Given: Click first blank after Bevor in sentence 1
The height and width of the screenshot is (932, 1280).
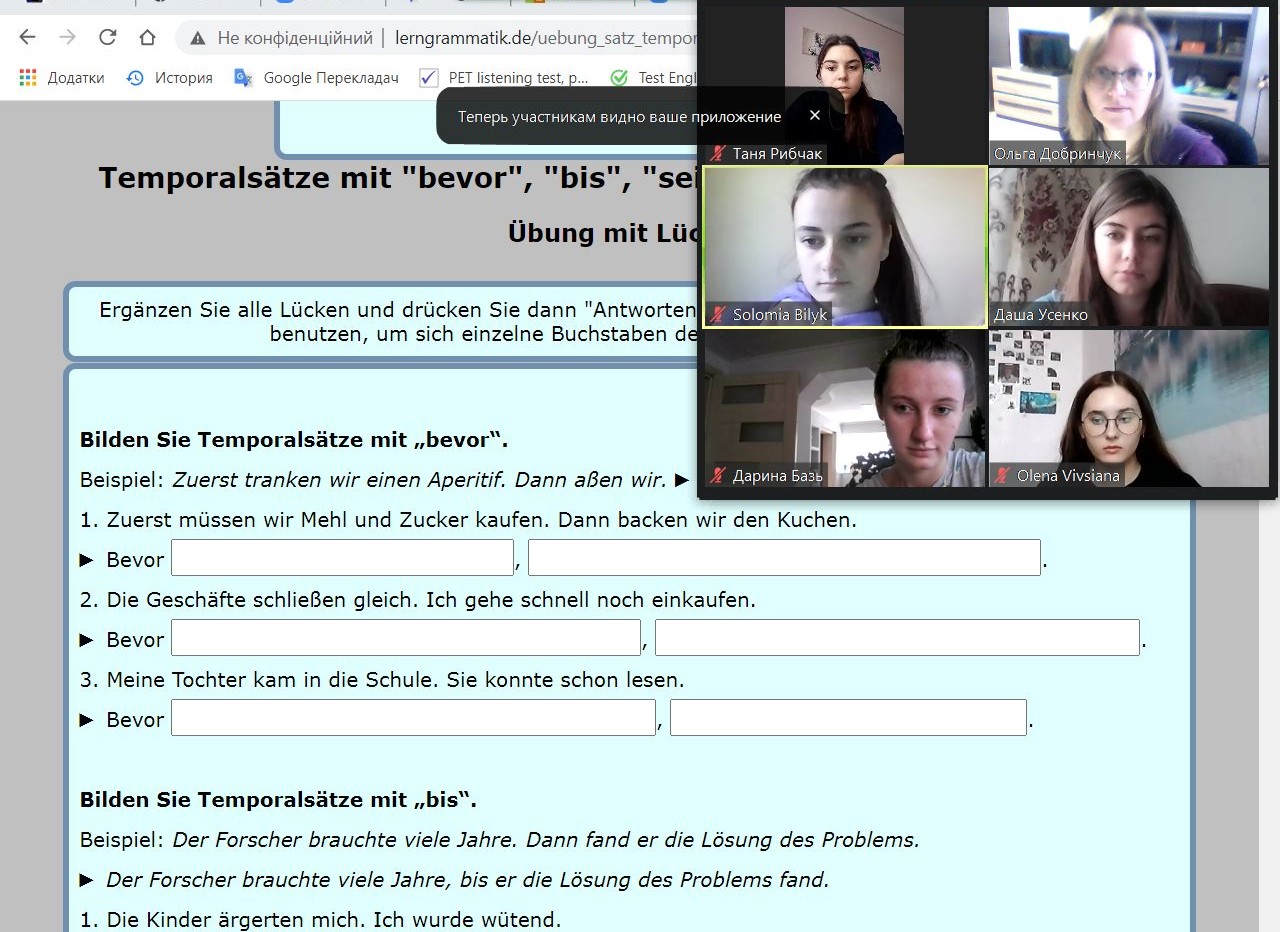Looking at the screenshot, I should point(342,558).
